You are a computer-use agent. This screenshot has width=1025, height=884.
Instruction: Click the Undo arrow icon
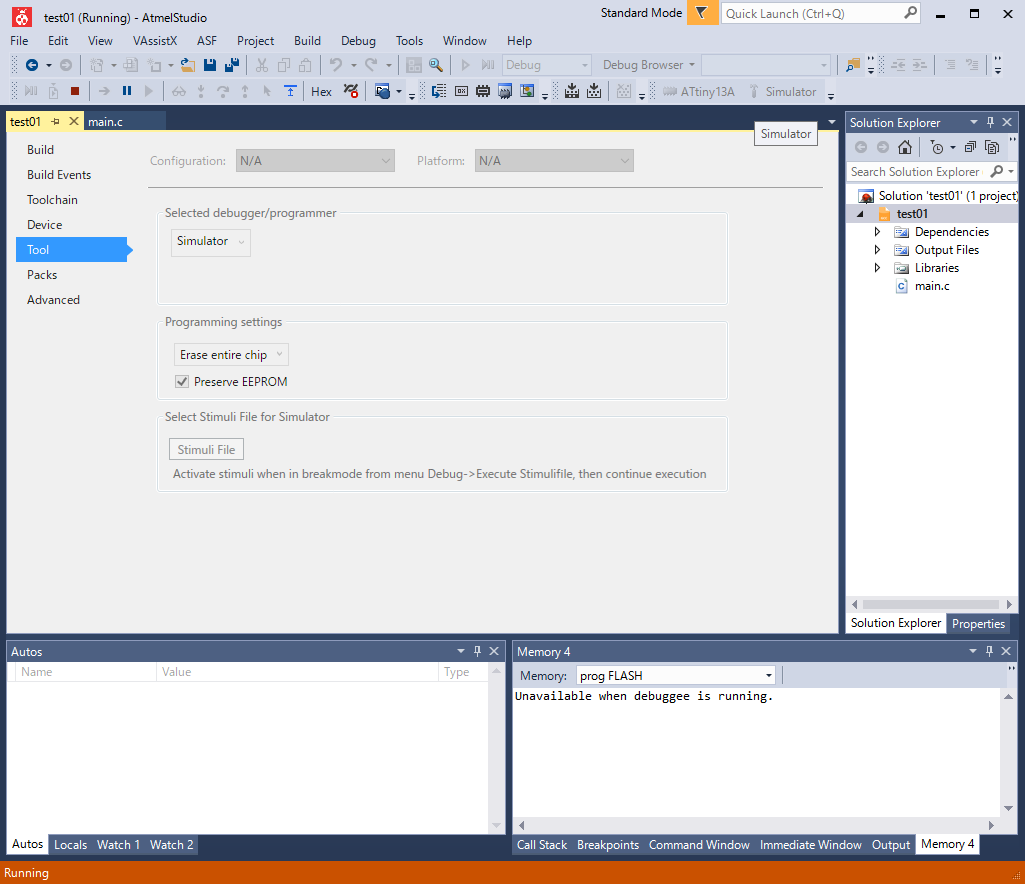(x=335, y=65)
